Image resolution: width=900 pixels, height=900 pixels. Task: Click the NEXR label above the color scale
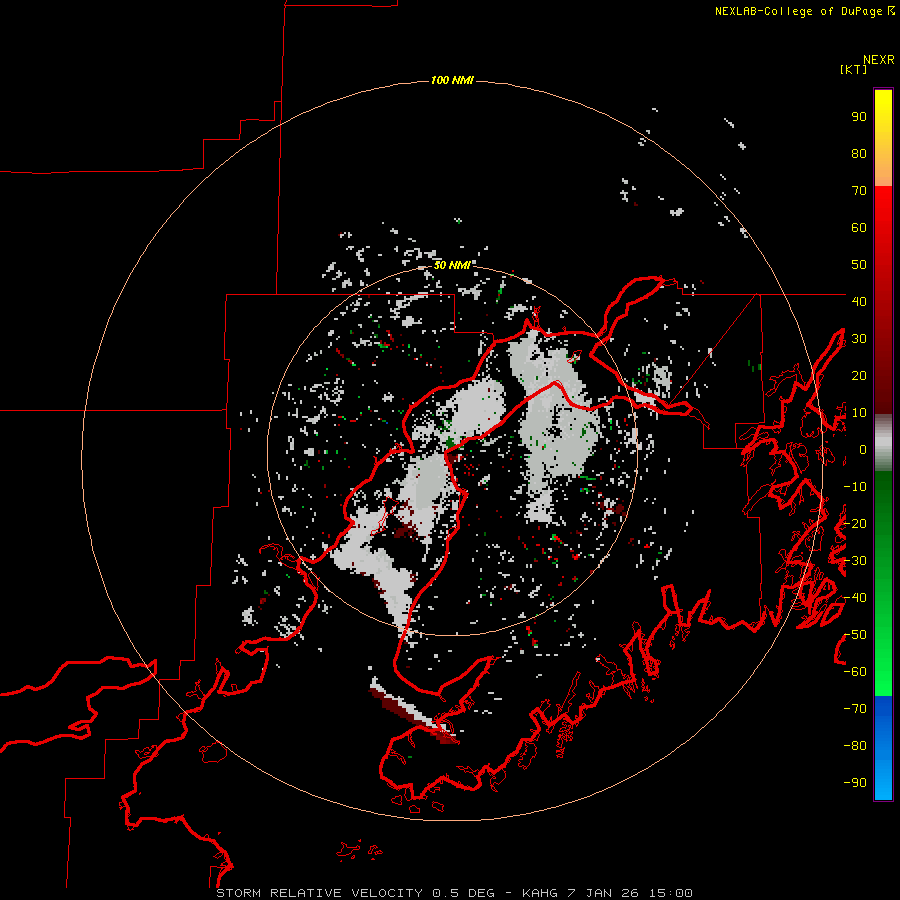point(878,60)
